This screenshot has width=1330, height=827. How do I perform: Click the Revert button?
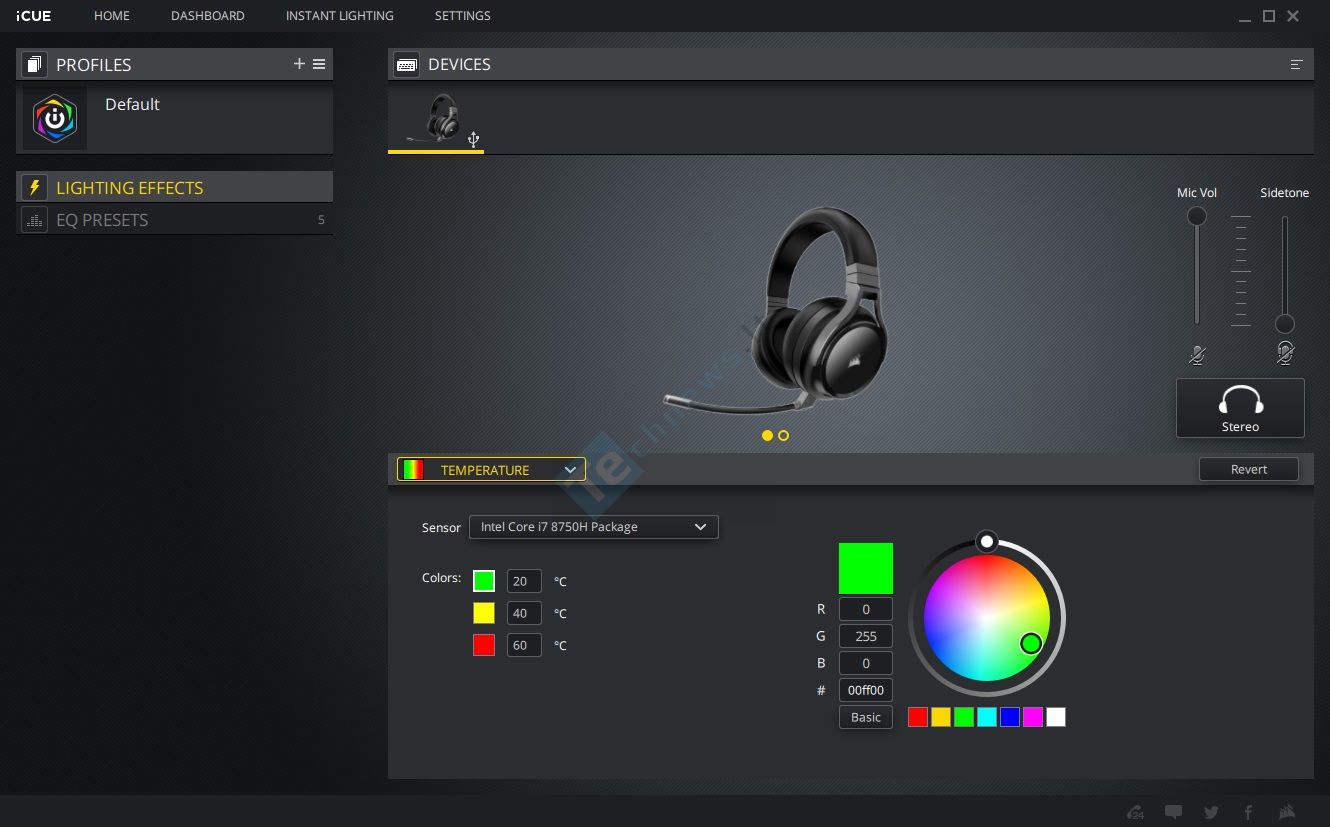point(1248,469)
